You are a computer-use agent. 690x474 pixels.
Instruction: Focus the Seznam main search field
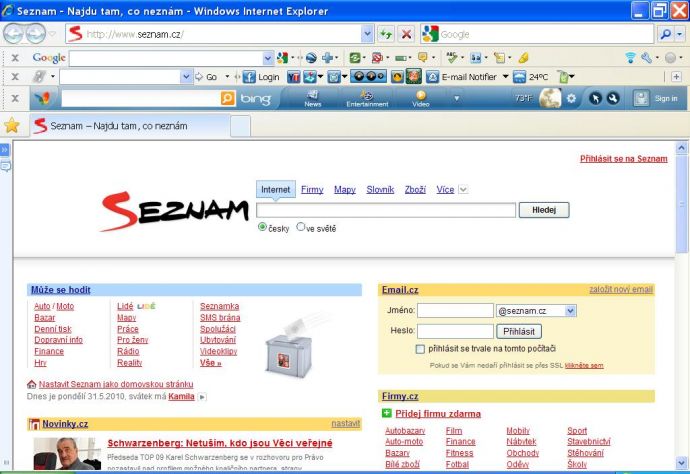(x=386, y=210)
